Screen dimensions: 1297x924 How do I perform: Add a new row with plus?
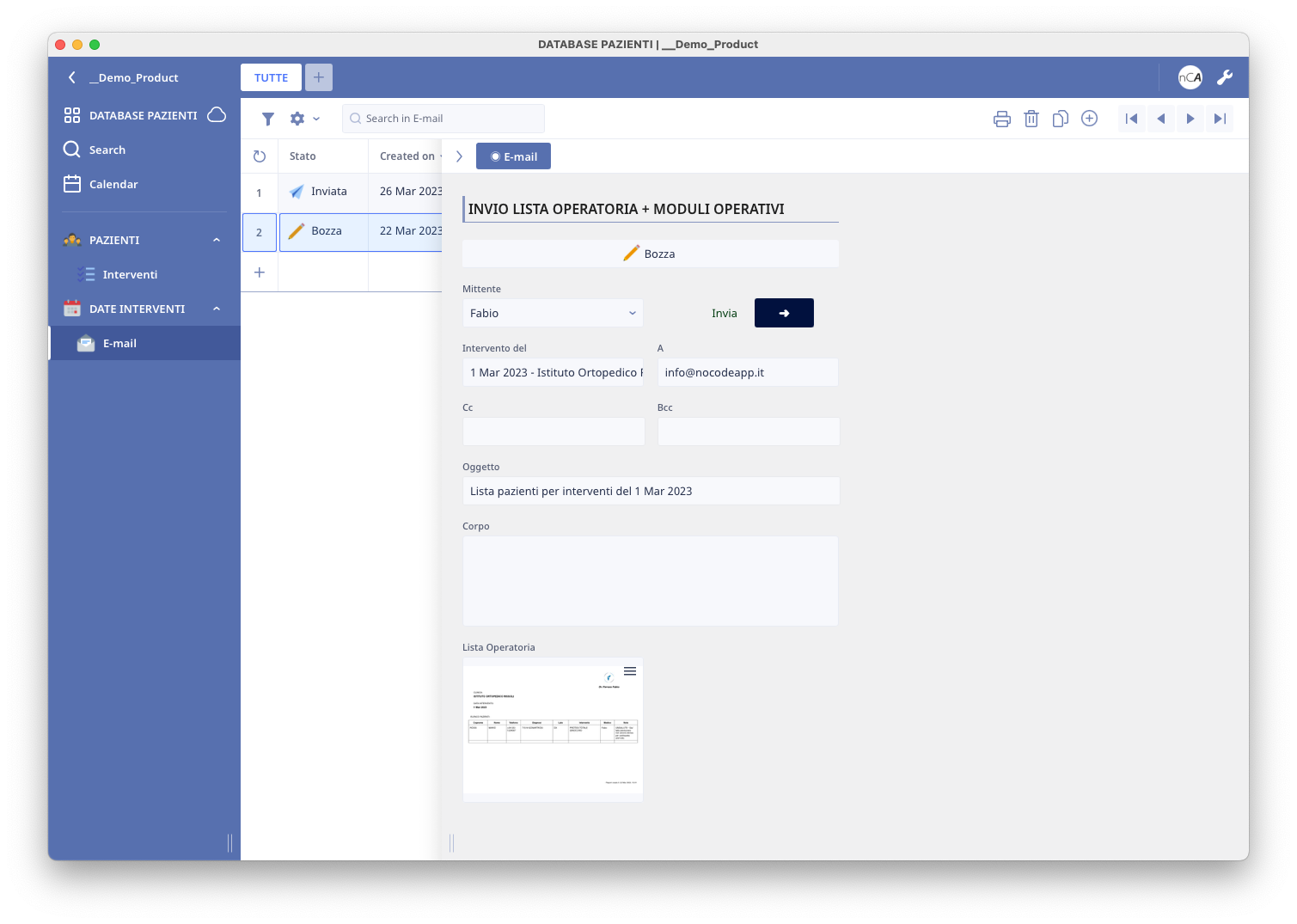click(x=260, y=272)
